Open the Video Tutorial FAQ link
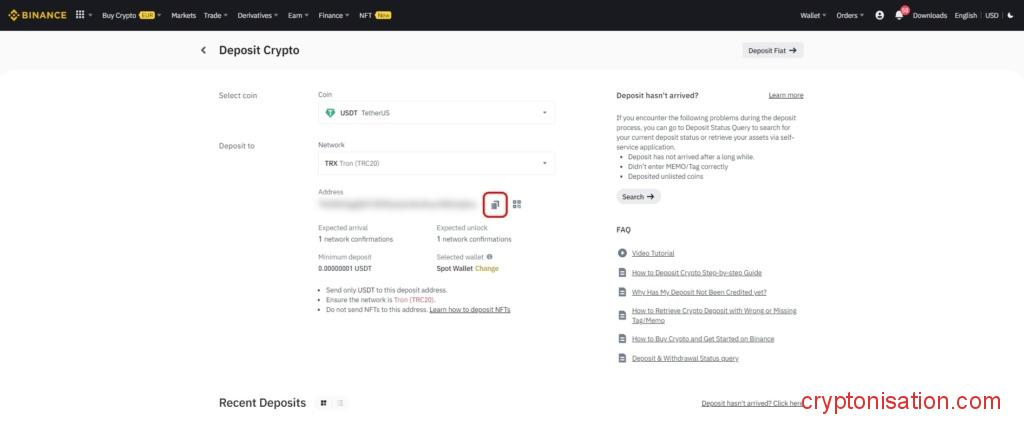The width and height of the screenshot is (1024, 423). click(652, 253)
